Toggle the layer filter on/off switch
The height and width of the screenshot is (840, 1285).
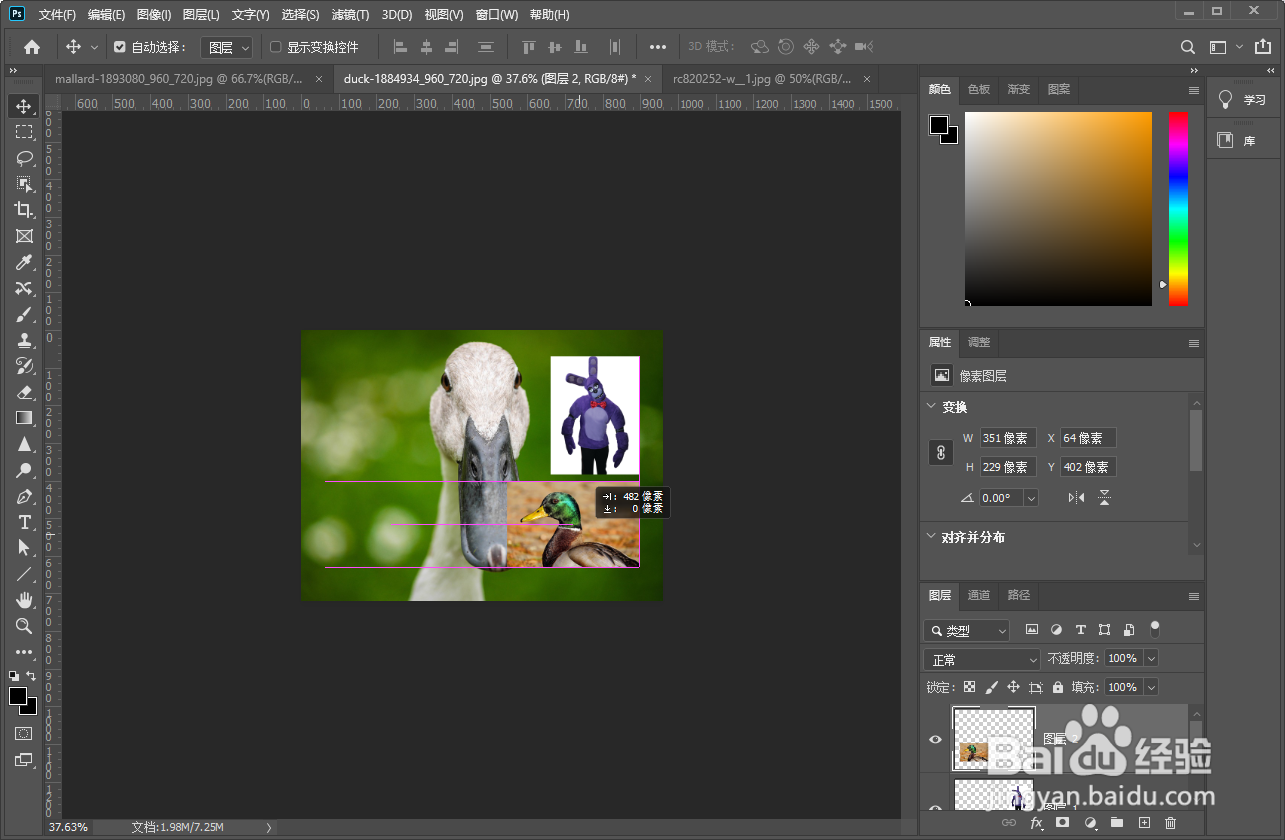pyautogui.click(x=1155, y=630)
